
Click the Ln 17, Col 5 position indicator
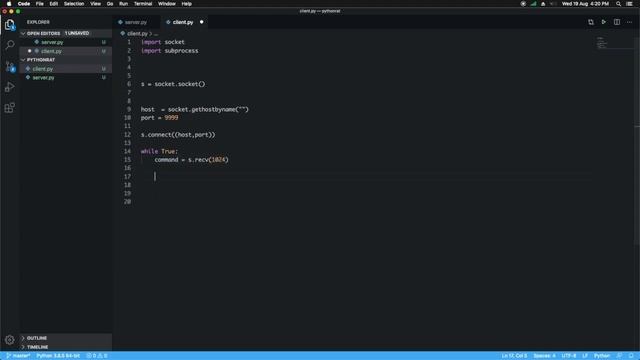(x=514, y=356)
